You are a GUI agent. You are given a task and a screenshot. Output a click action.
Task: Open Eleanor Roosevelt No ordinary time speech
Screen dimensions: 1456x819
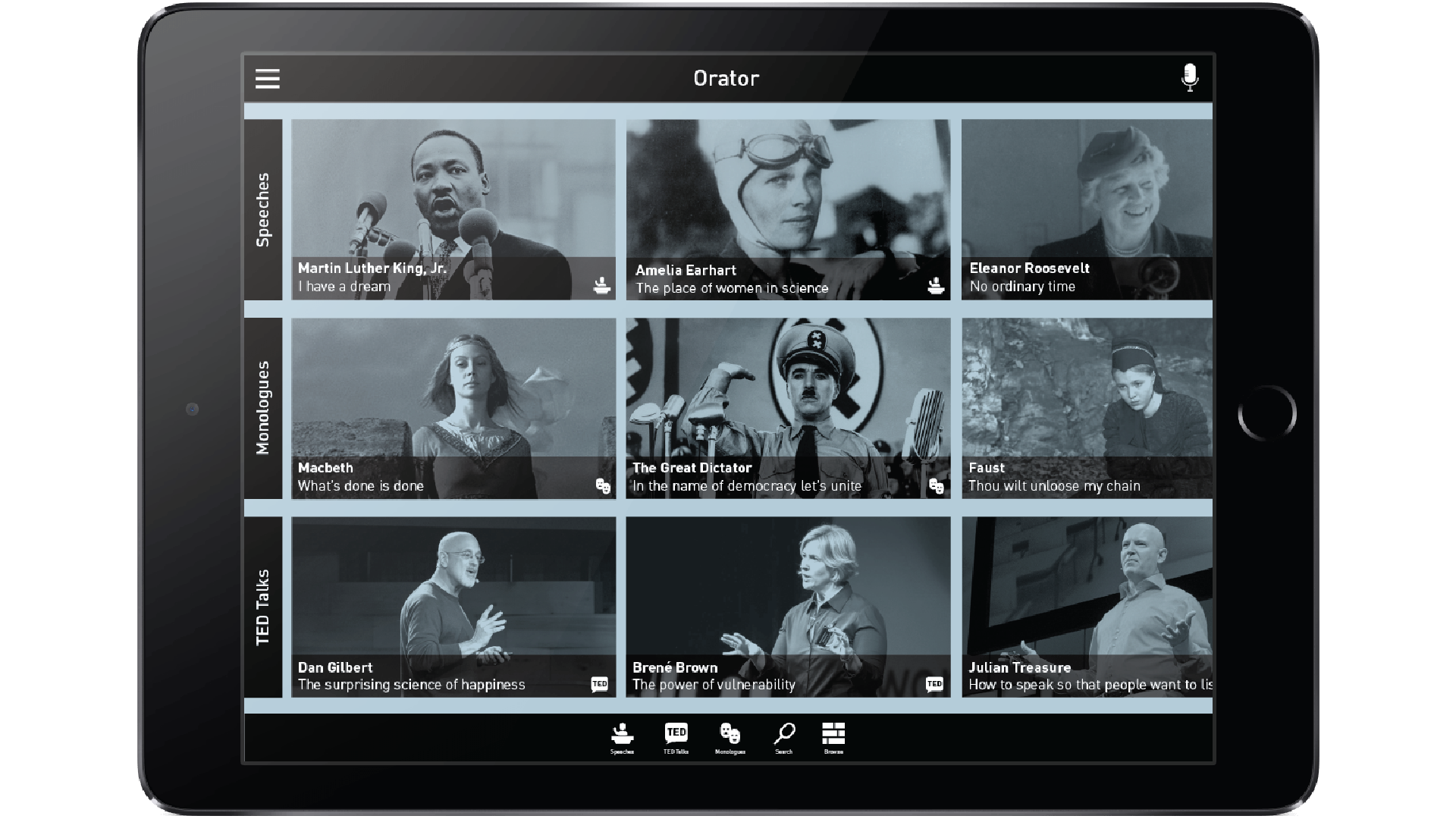pyautogui.click(x=1086, y=209)
